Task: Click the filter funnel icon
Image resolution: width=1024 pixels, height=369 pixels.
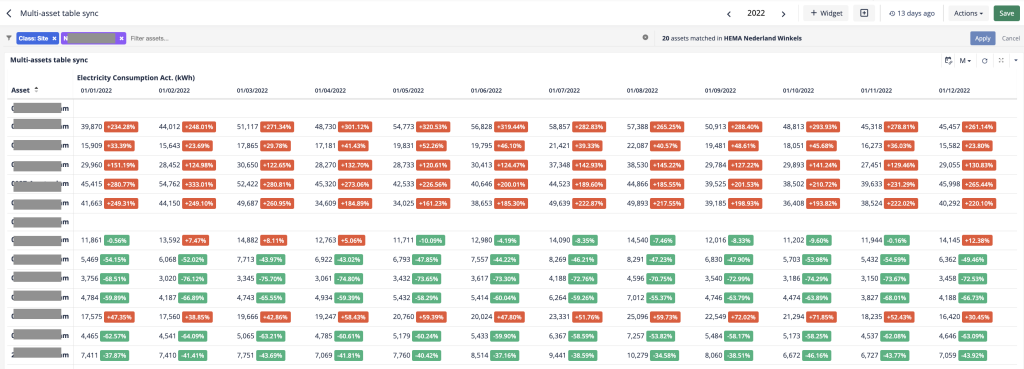Action: [x=9, y=39]
